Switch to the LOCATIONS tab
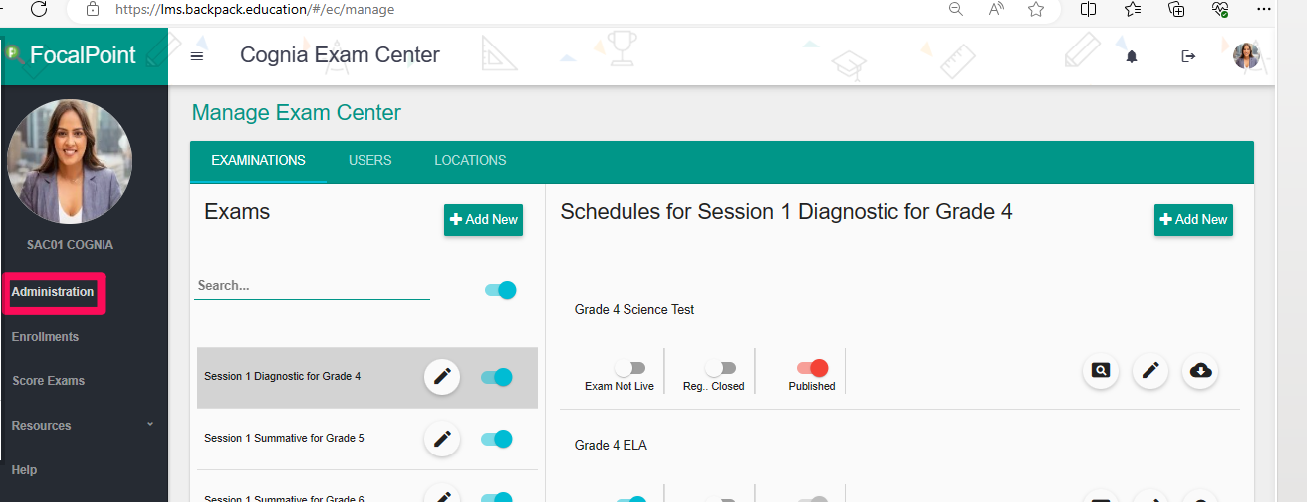This screenshot has width=1307, height=502. pos(470,160)
